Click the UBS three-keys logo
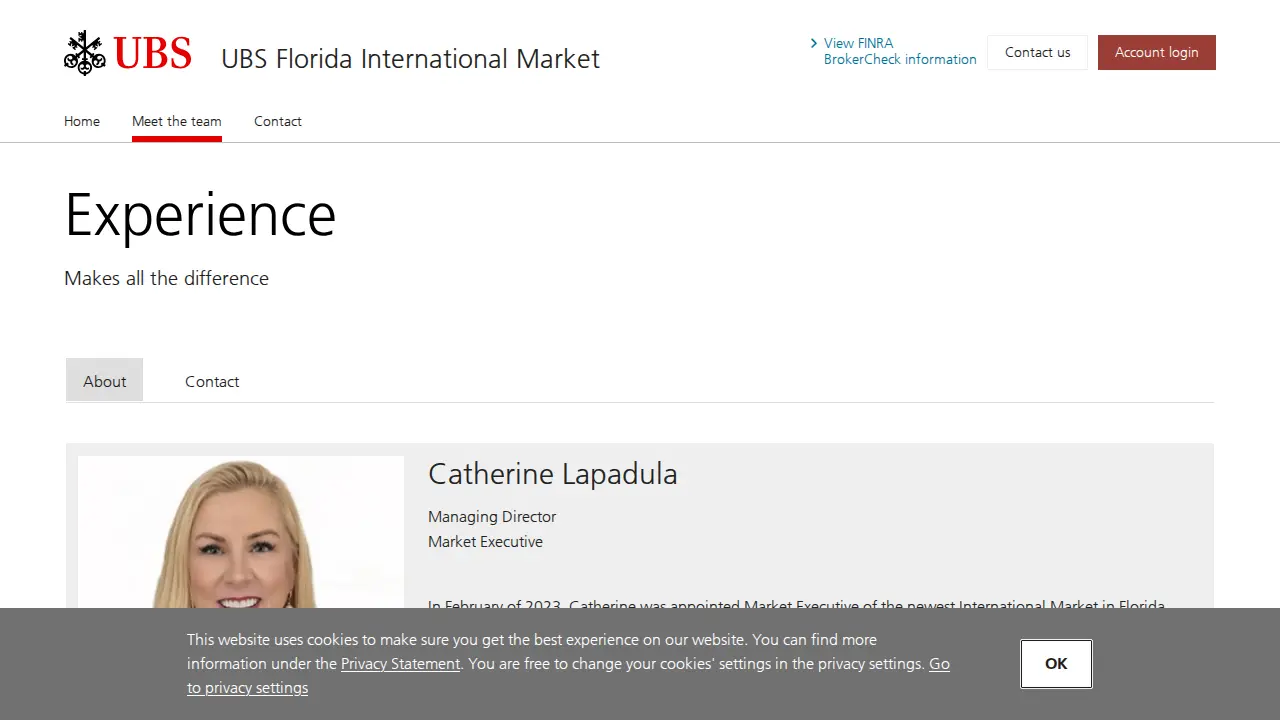This screenshot has width=1280, height=720. click(x=127, y=53)
